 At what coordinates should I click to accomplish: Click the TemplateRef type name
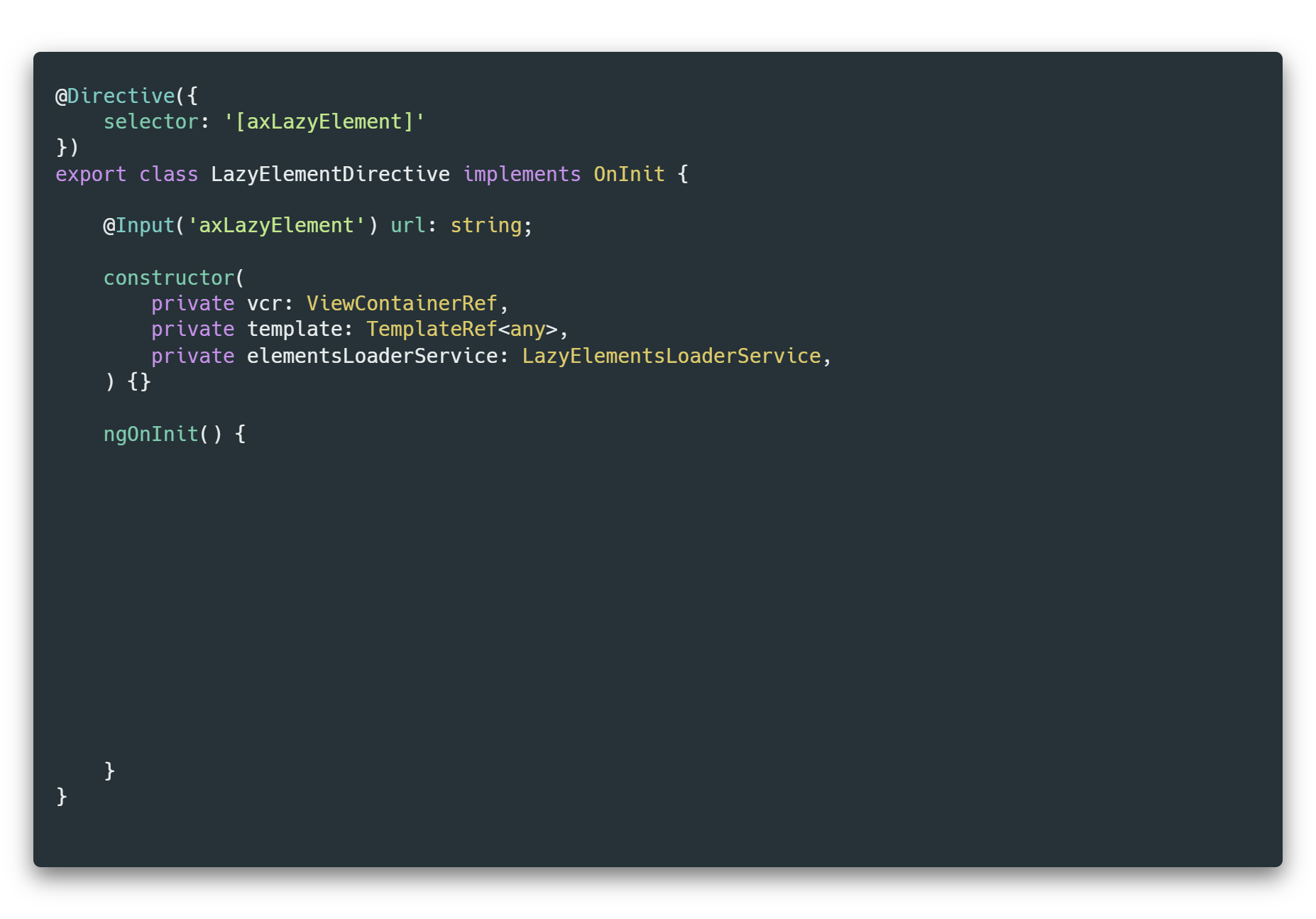432,330
